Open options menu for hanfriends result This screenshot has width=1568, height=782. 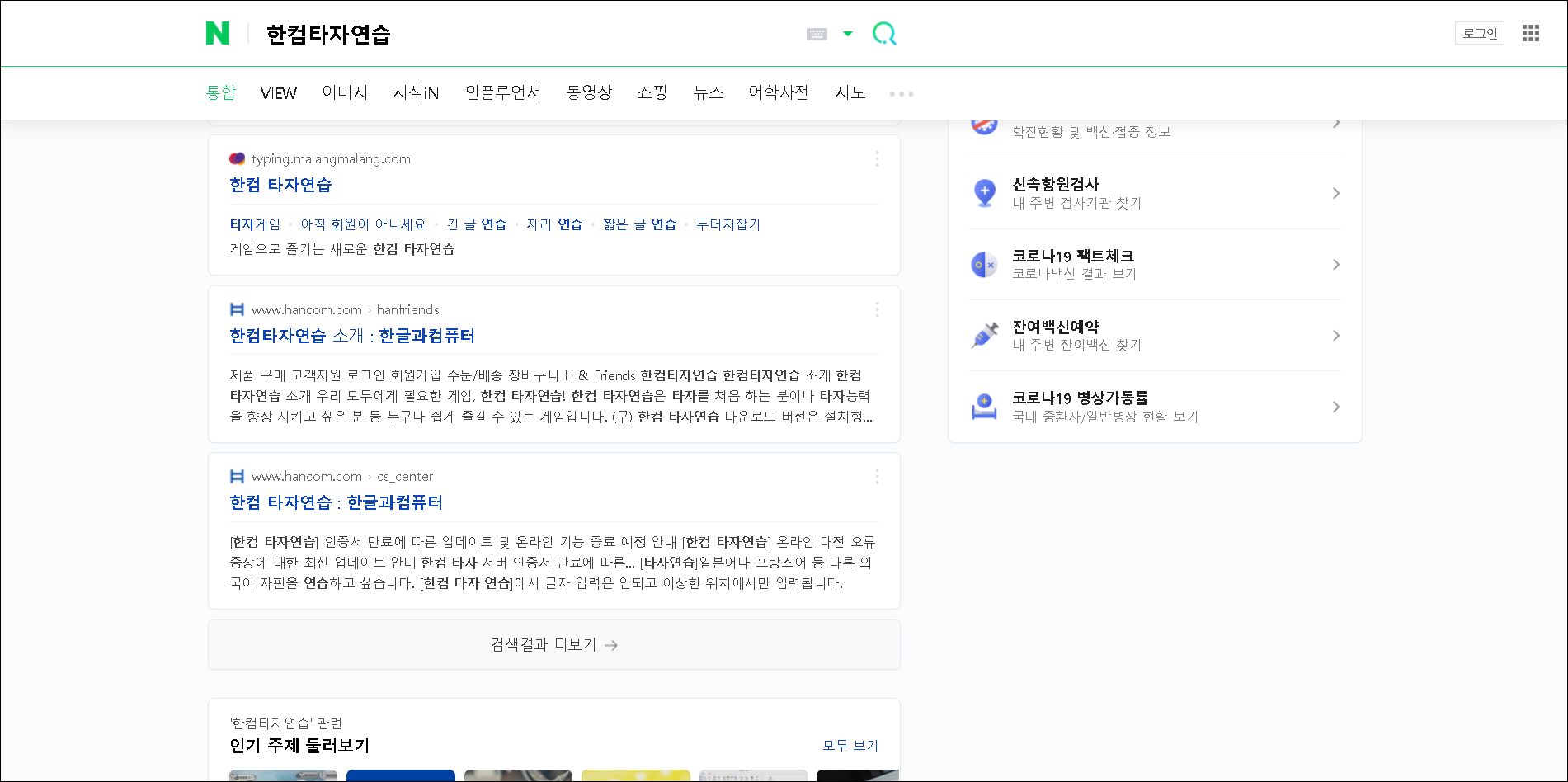click(877, 309)
